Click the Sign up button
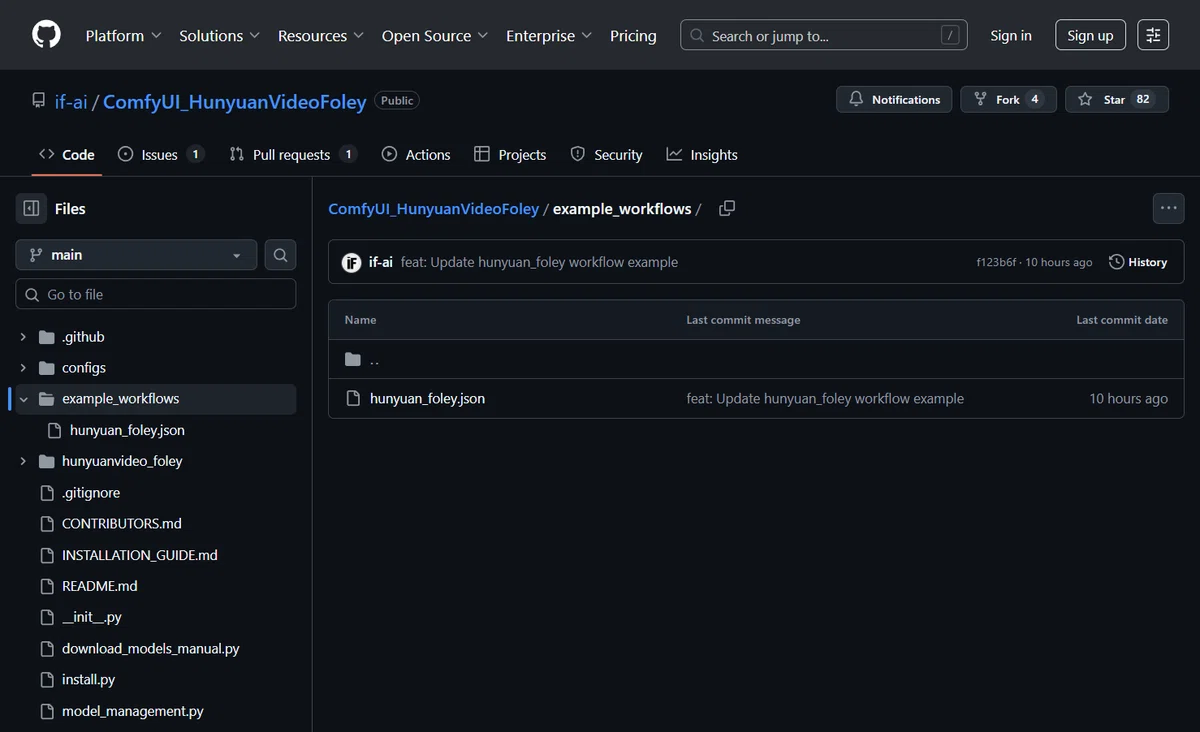This screenshot has height=732, width=1200. [x=1090, y=35]
